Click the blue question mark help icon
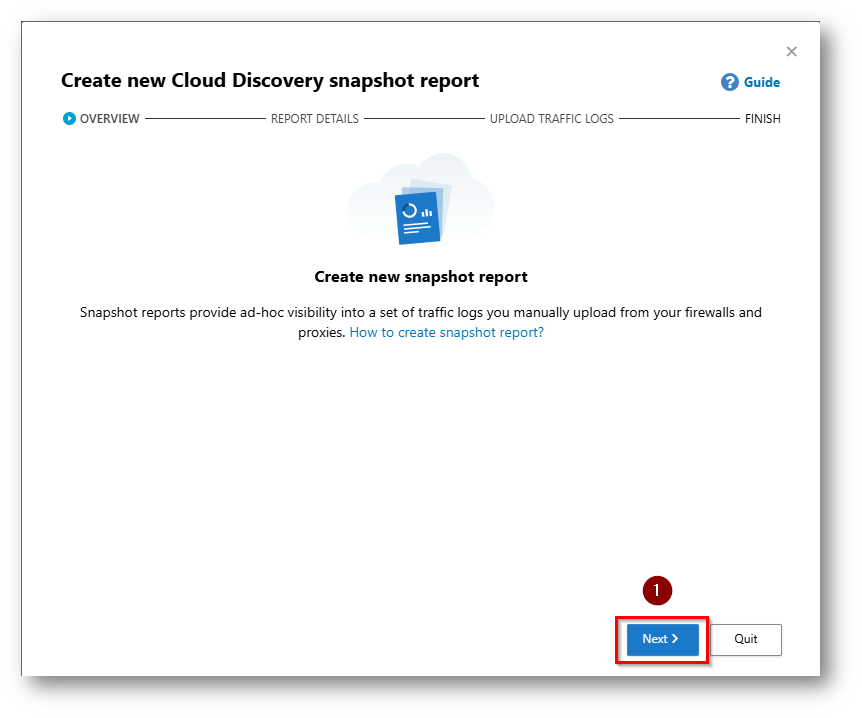 pos(730,82)
